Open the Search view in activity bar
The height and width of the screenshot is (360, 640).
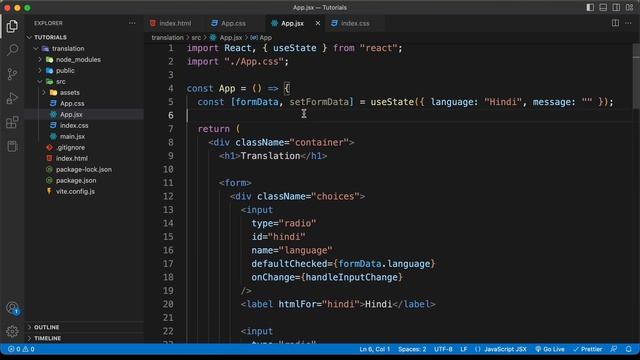12,50
